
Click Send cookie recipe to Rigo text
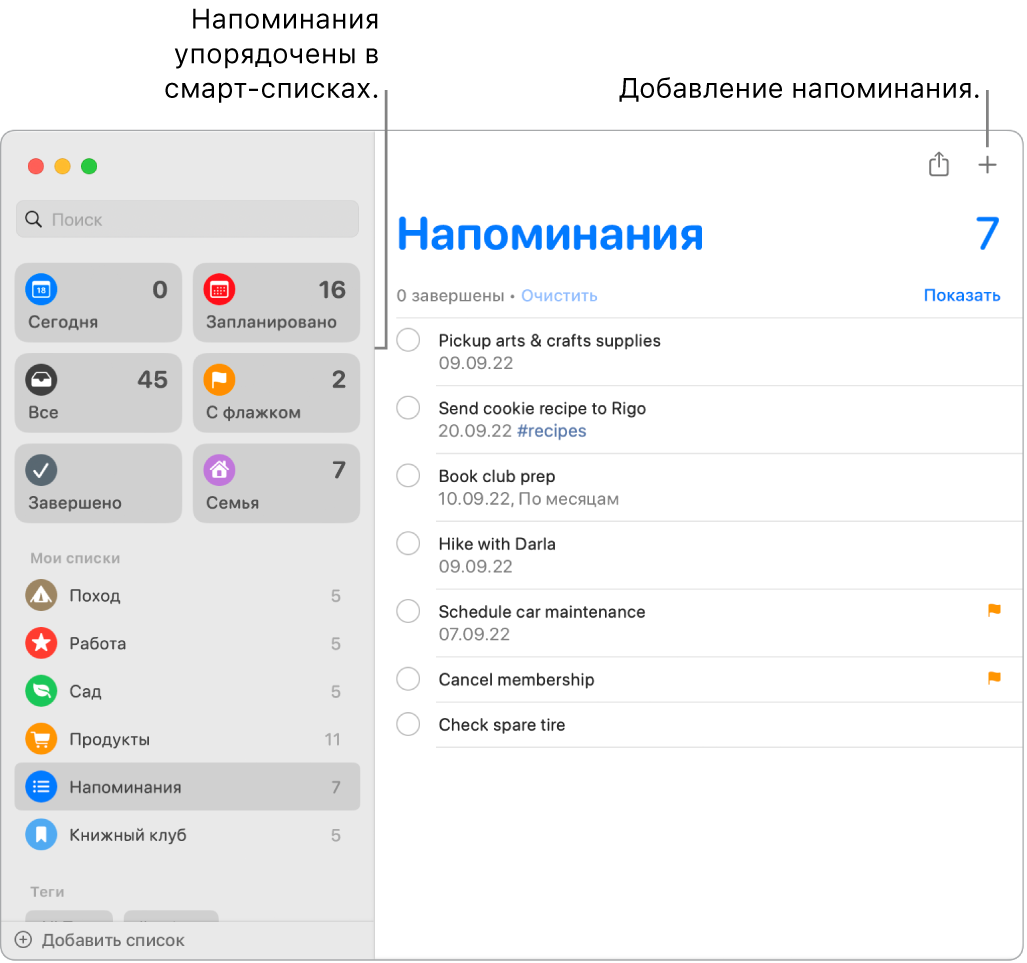542,408
